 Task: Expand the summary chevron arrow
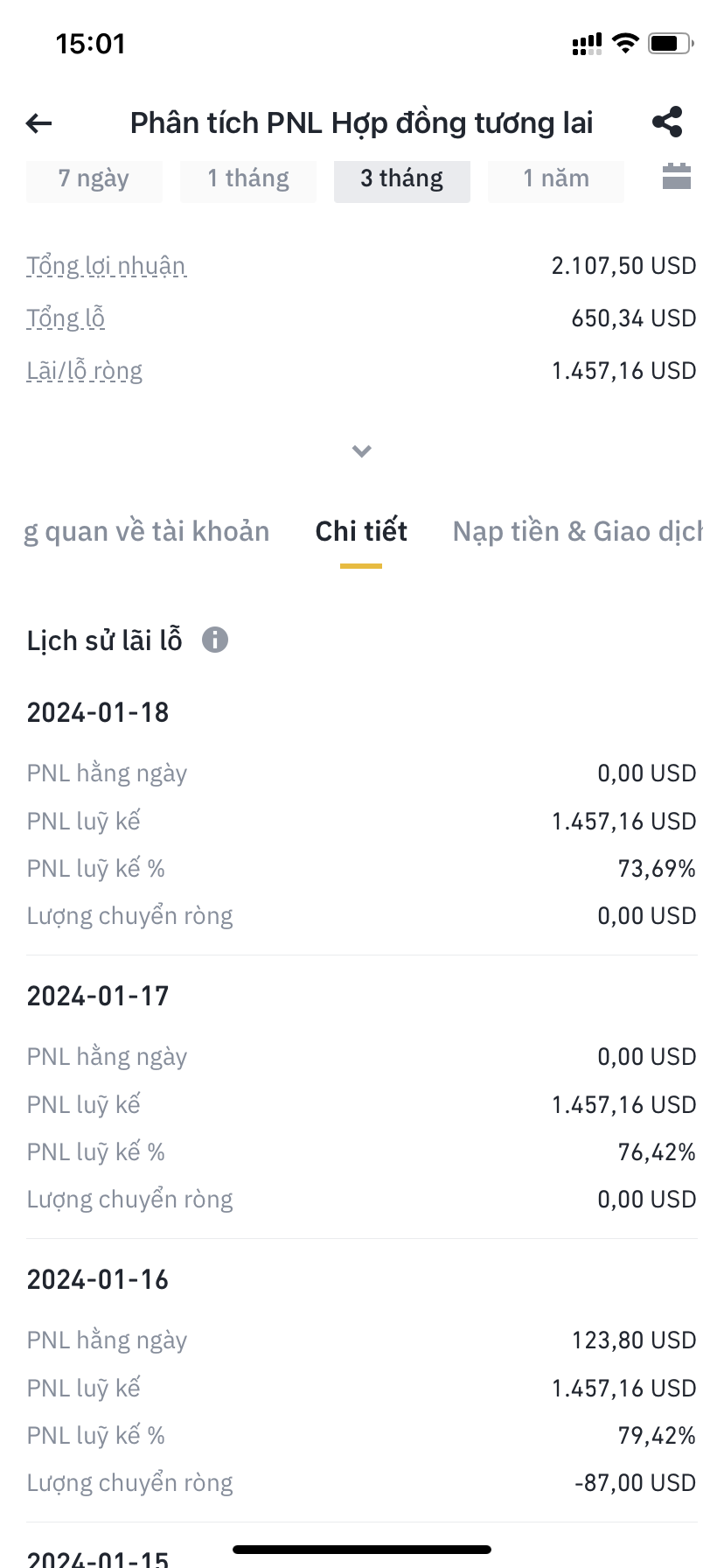[362, 451]
